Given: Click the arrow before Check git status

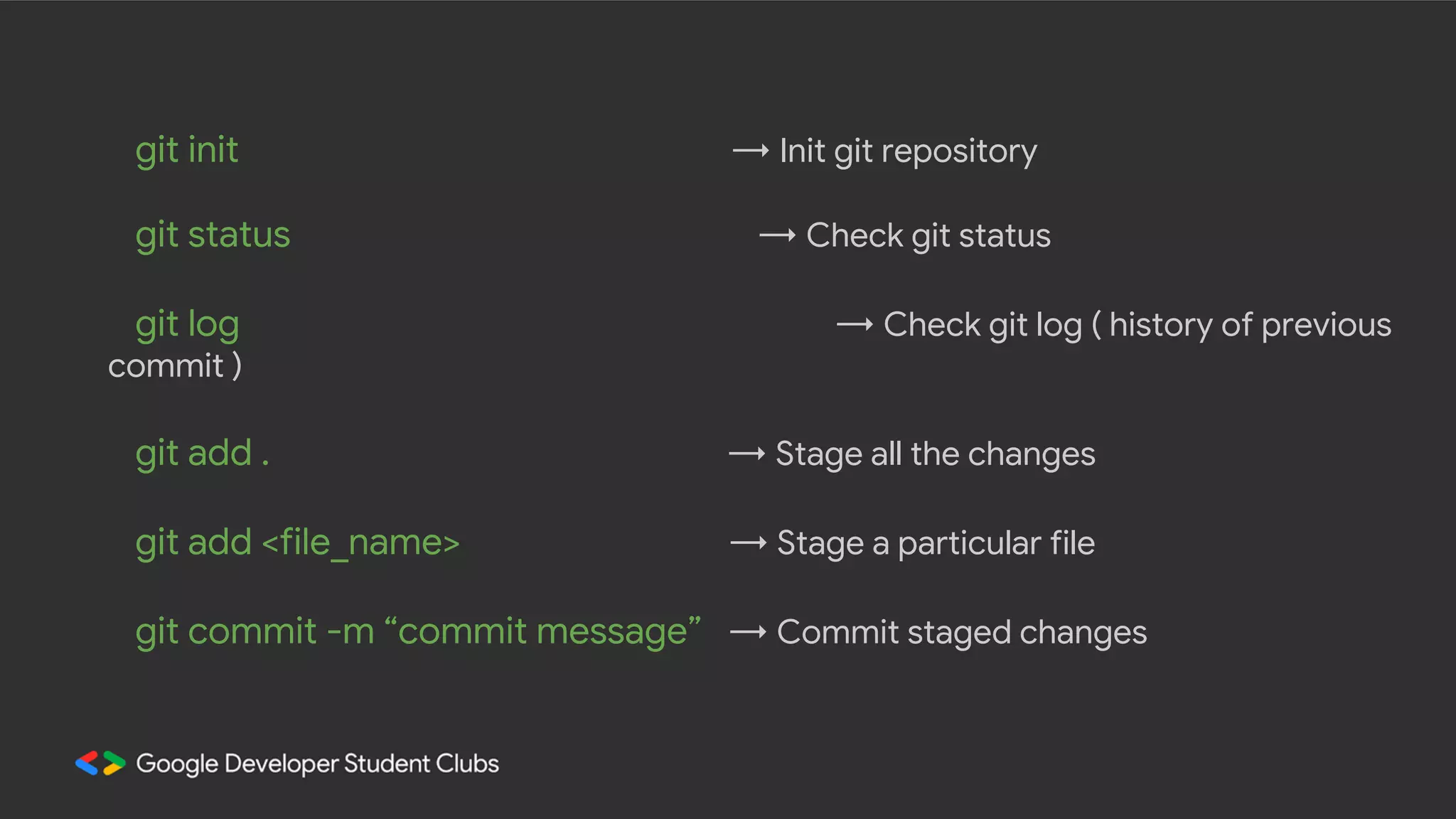Looking at the screenshot, I should [x=777, y=235].
